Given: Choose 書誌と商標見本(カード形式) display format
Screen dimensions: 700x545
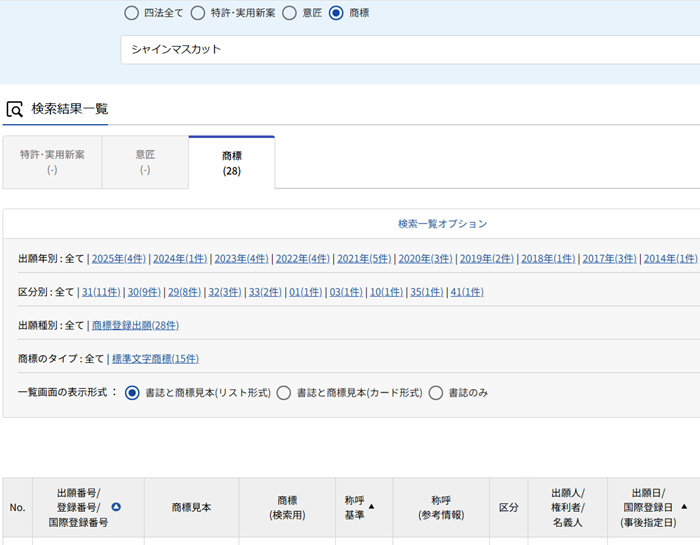Looking at the screenshot, I should [284, 393].
